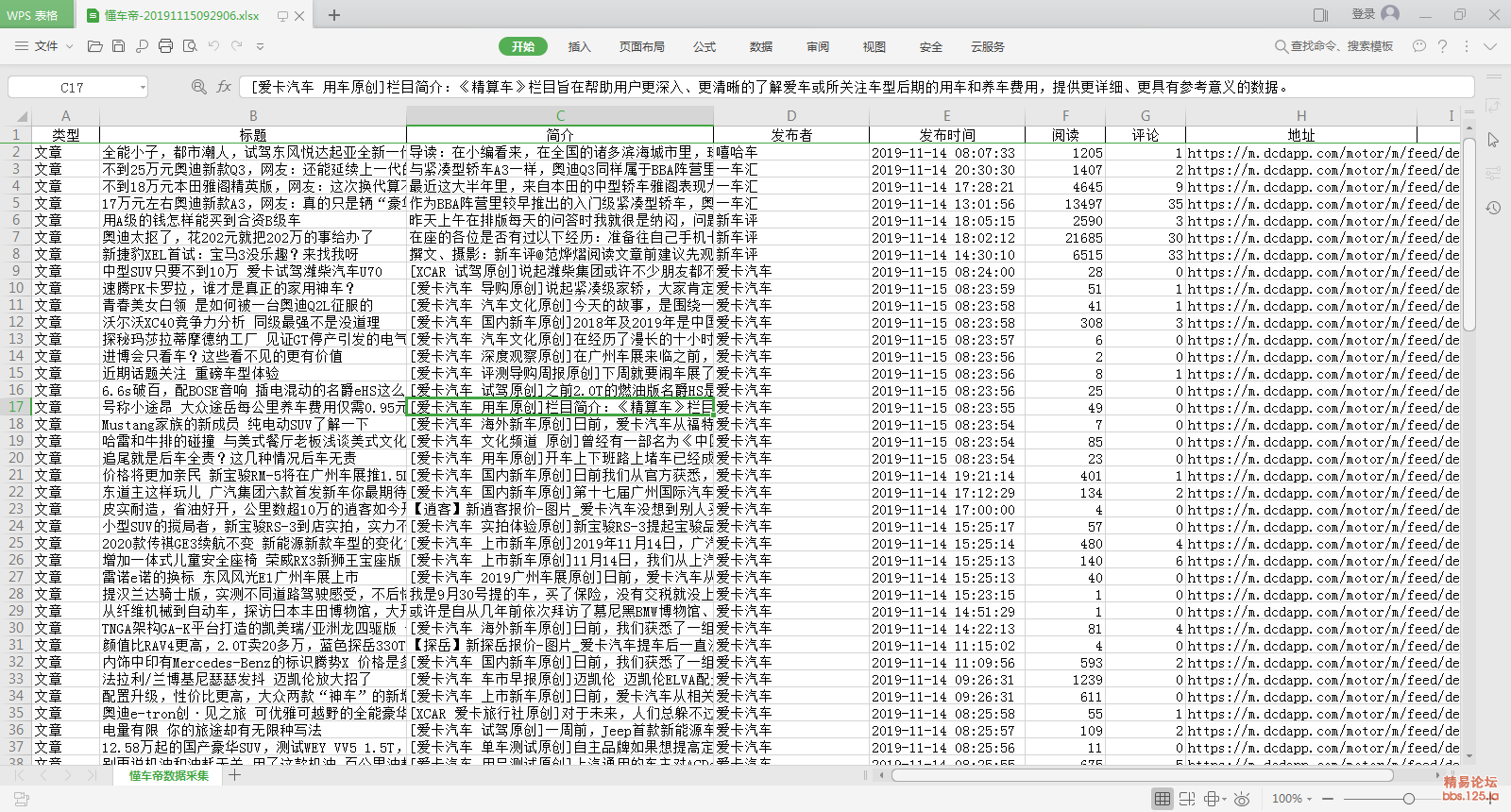Switch to the 插入 ribbon tab
The width and height of the screenshot is (1511, 812).
point(579,46)
